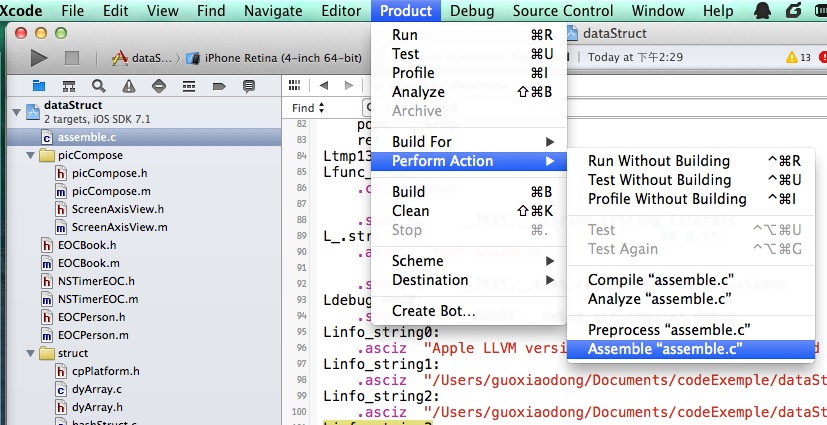The width and height of the screenshot is (827, 425).
Task: Open the Breakpoint navigator icon
Action: (x=219, y=86)
